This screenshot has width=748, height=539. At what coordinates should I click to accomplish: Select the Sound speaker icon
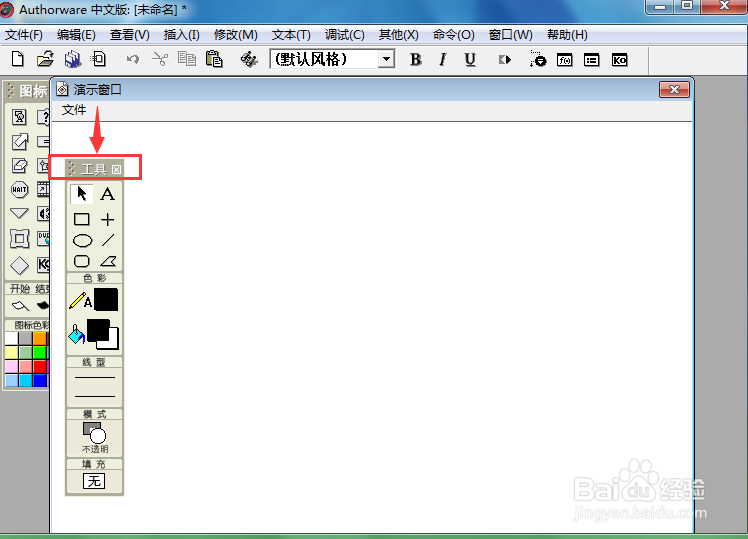point(43,213)
